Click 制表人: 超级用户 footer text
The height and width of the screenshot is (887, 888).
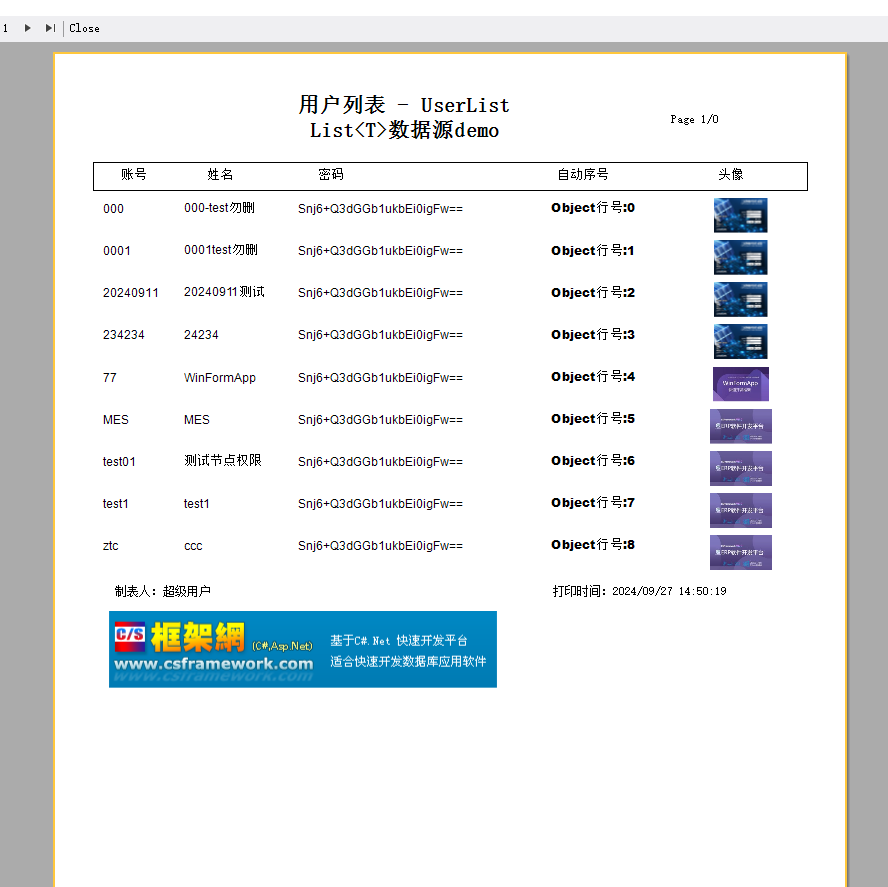pos(163,591)
